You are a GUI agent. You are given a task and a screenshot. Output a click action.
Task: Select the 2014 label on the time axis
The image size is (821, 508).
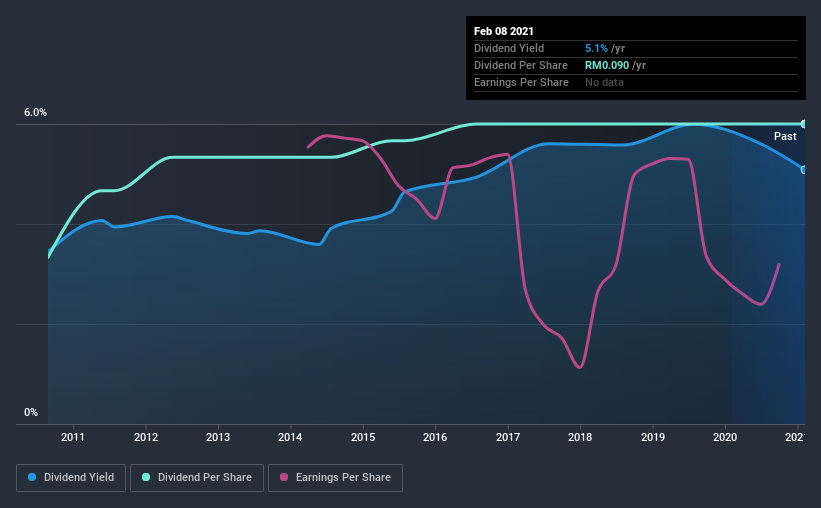tap(290, 437)
